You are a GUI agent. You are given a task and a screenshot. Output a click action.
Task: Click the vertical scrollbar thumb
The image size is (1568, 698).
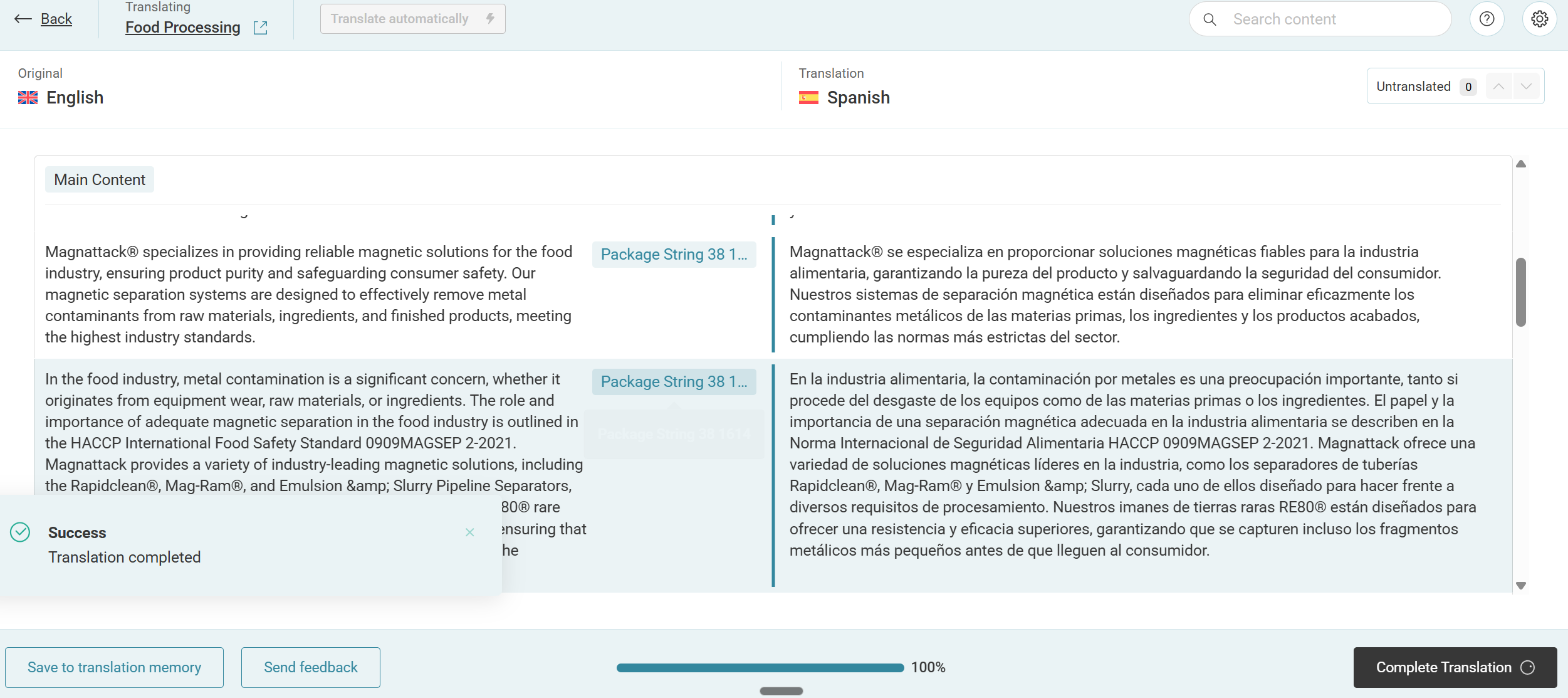[x=1521, y=292]
